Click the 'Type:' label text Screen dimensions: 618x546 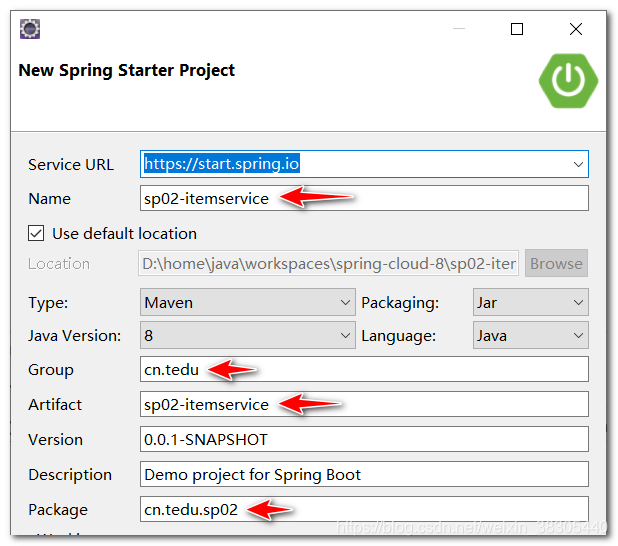click(48, 303)
